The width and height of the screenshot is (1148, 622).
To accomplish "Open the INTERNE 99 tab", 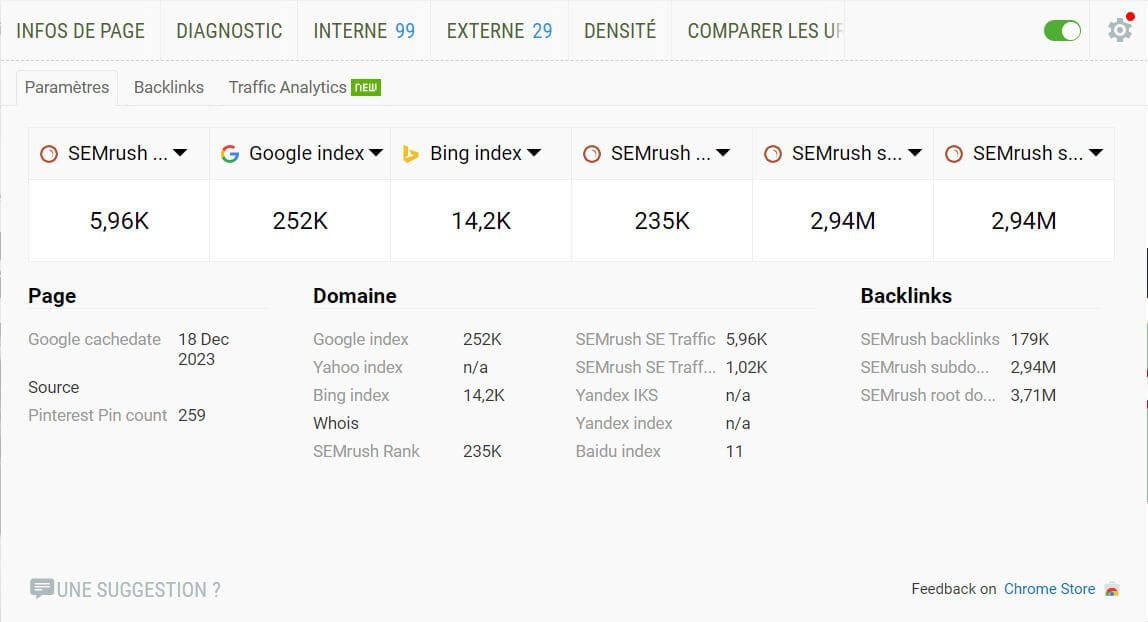I will (364, 31).
